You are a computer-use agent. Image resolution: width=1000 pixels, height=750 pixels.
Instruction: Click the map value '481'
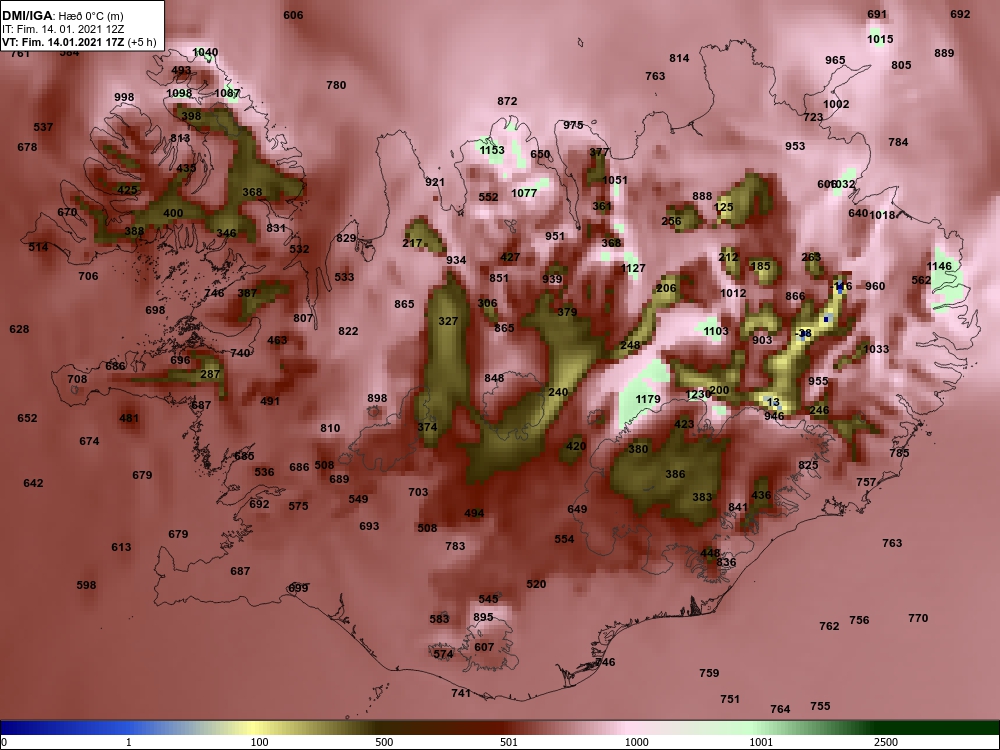(x=129, y=418)
